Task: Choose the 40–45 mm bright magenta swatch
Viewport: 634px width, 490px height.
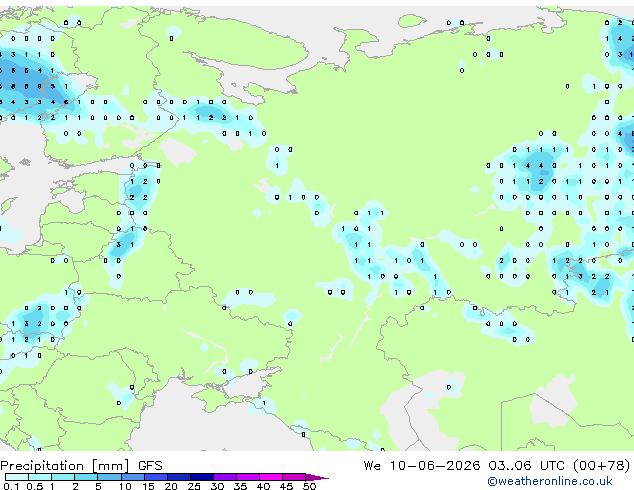Action: coord(271,477)
